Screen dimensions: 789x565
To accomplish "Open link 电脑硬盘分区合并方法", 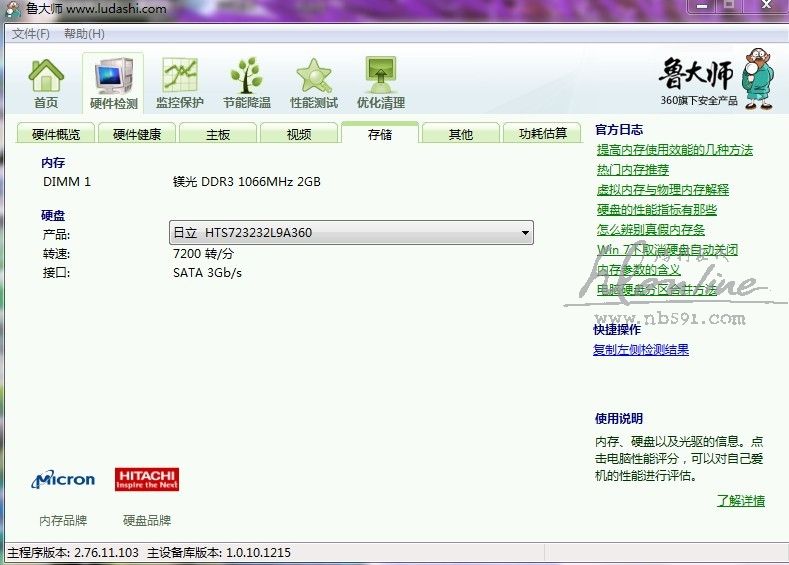I will click(657, 289).
